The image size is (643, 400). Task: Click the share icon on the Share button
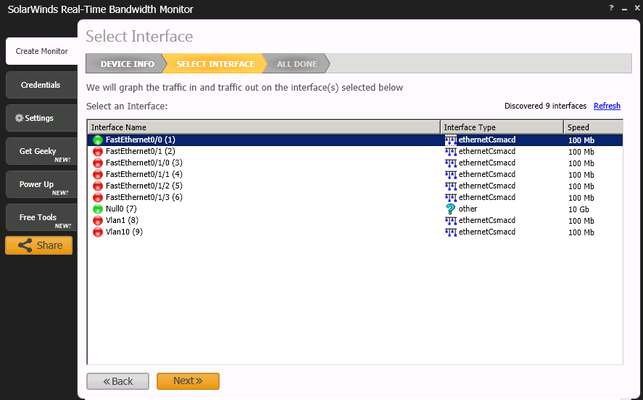coord(25,245)
